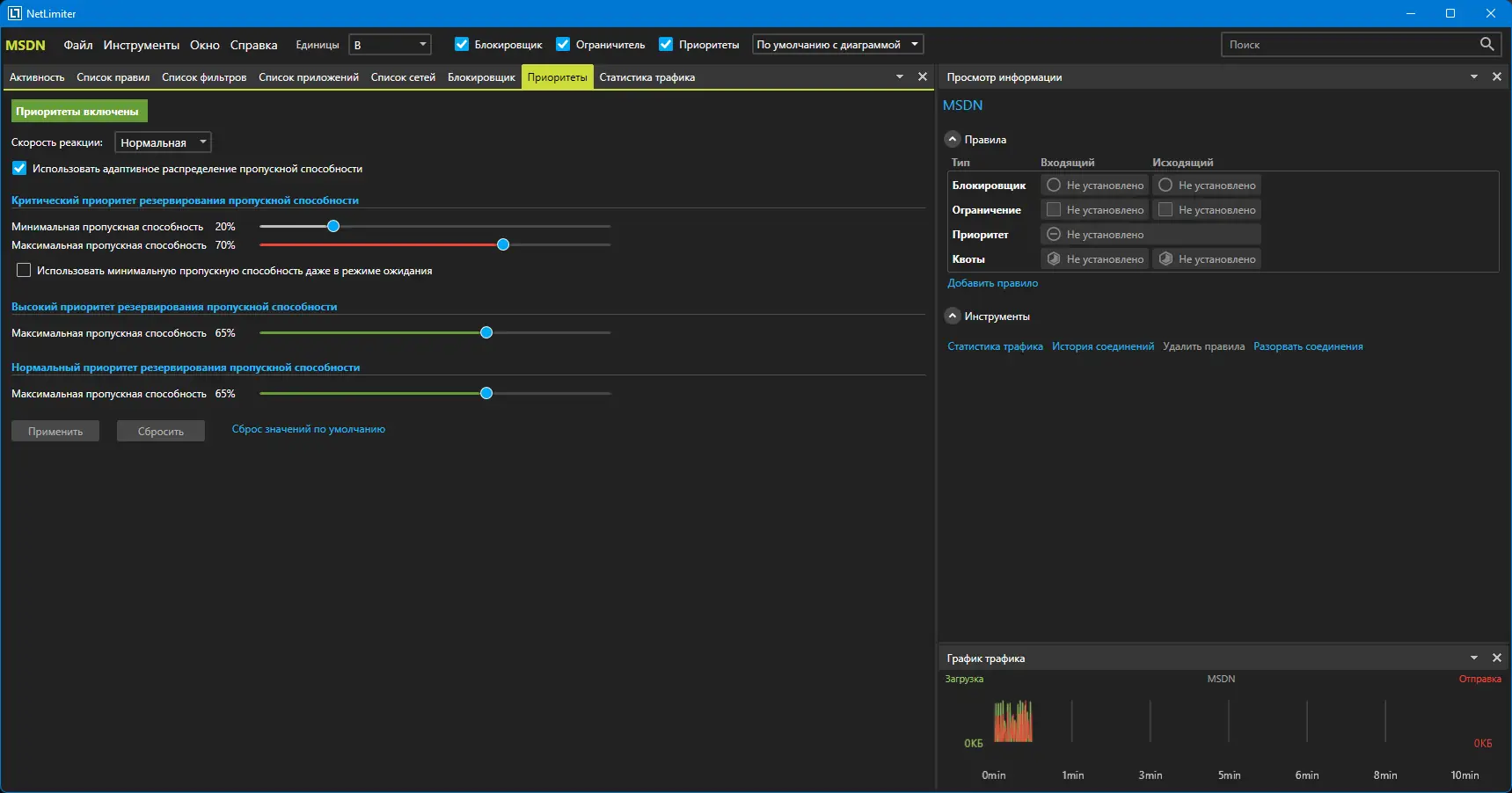
Task: Switch to the Список правил tab
Action: point(113,77)
